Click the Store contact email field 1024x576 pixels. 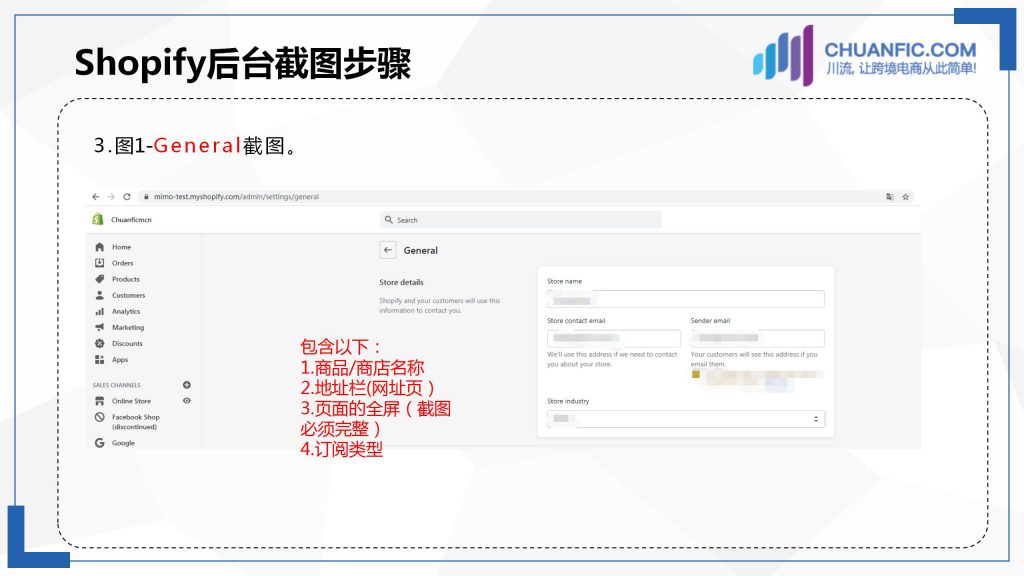point(614,338)
